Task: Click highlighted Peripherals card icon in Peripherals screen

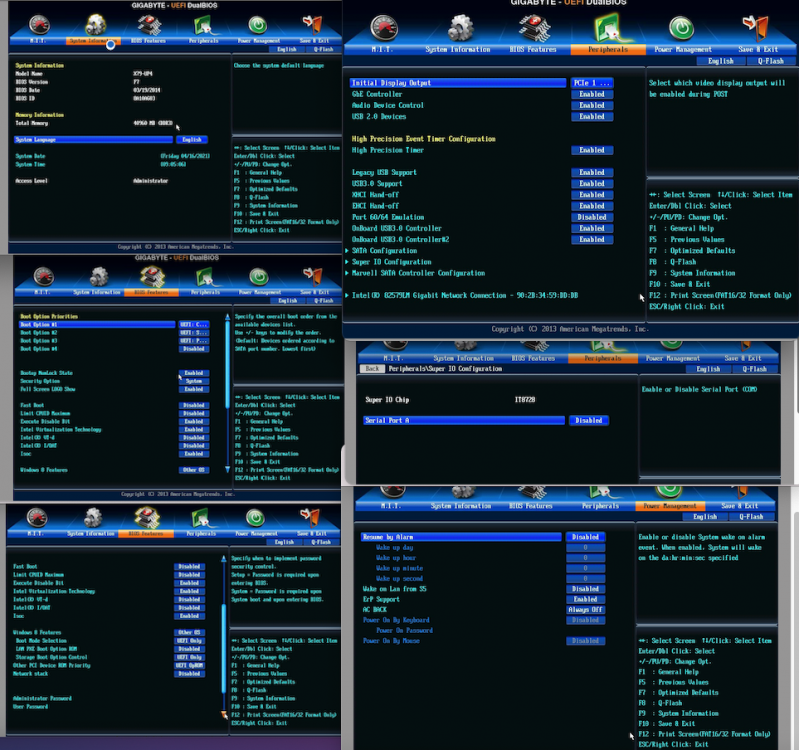Action: (x=608, y=28)
